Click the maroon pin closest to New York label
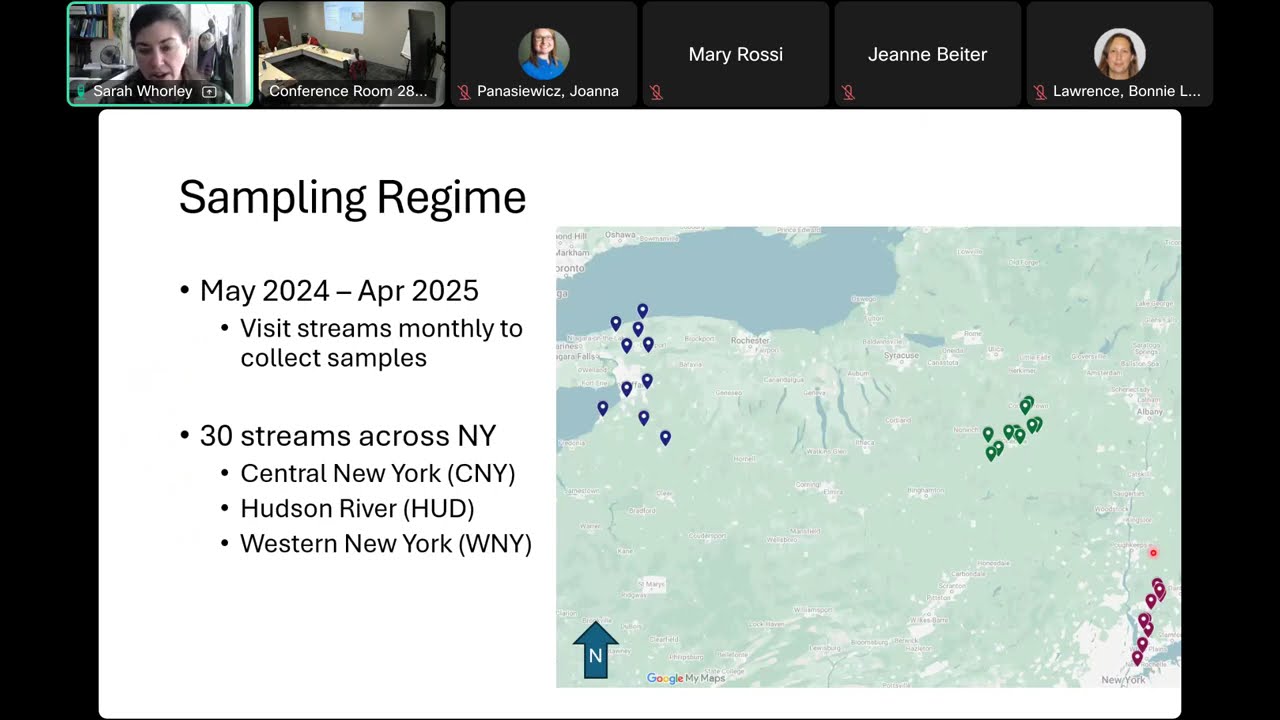 tap(1137, 658)
